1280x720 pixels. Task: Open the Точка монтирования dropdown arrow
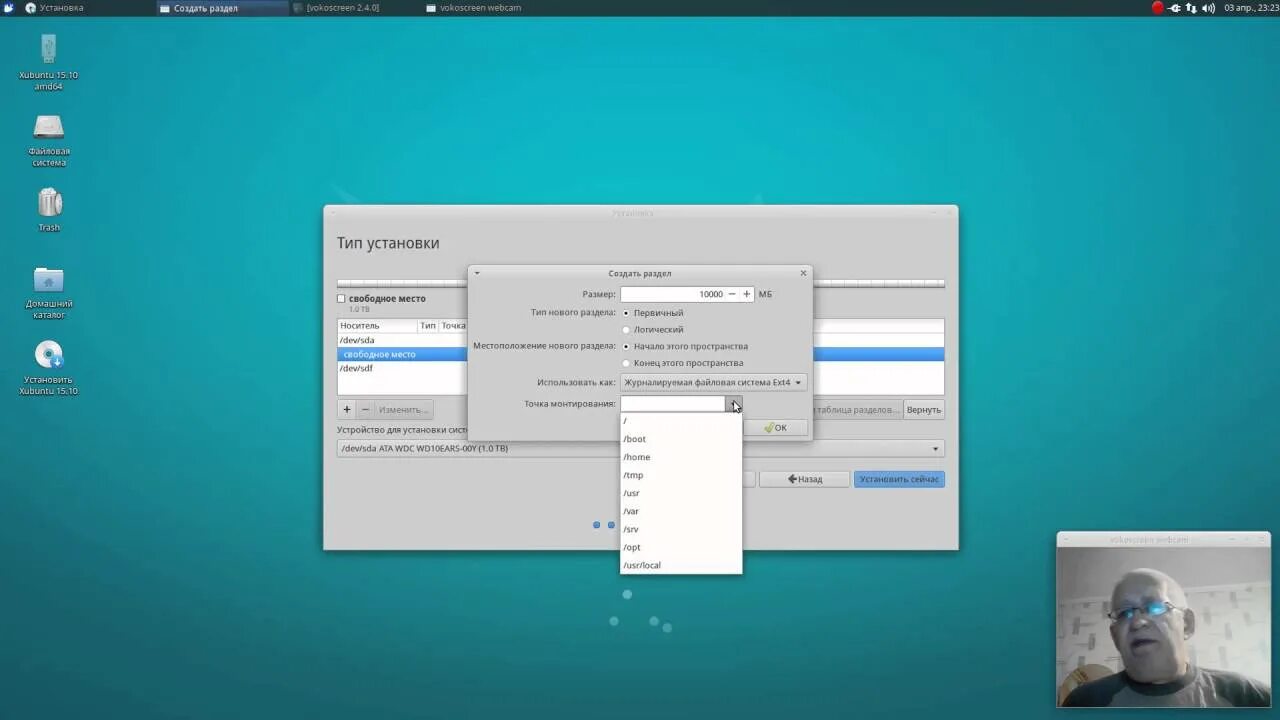pos(734,403)
